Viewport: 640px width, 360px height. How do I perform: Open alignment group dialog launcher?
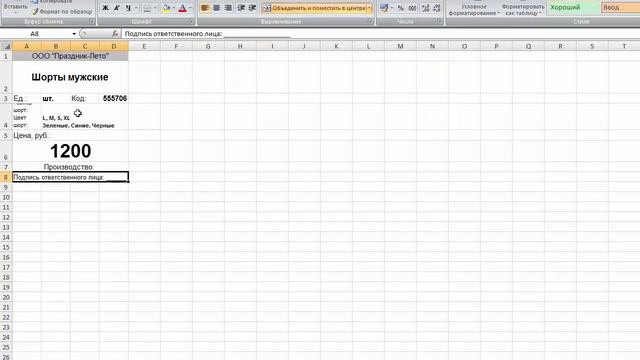tap(370, 21)
